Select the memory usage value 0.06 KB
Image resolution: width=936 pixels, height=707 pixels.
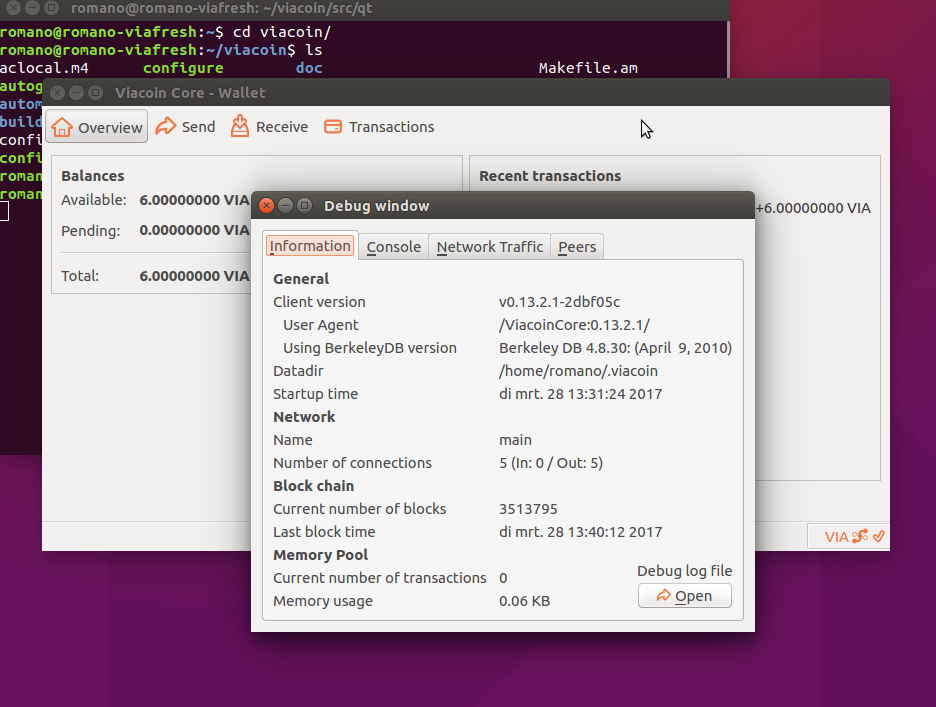(x=524, y=601)
